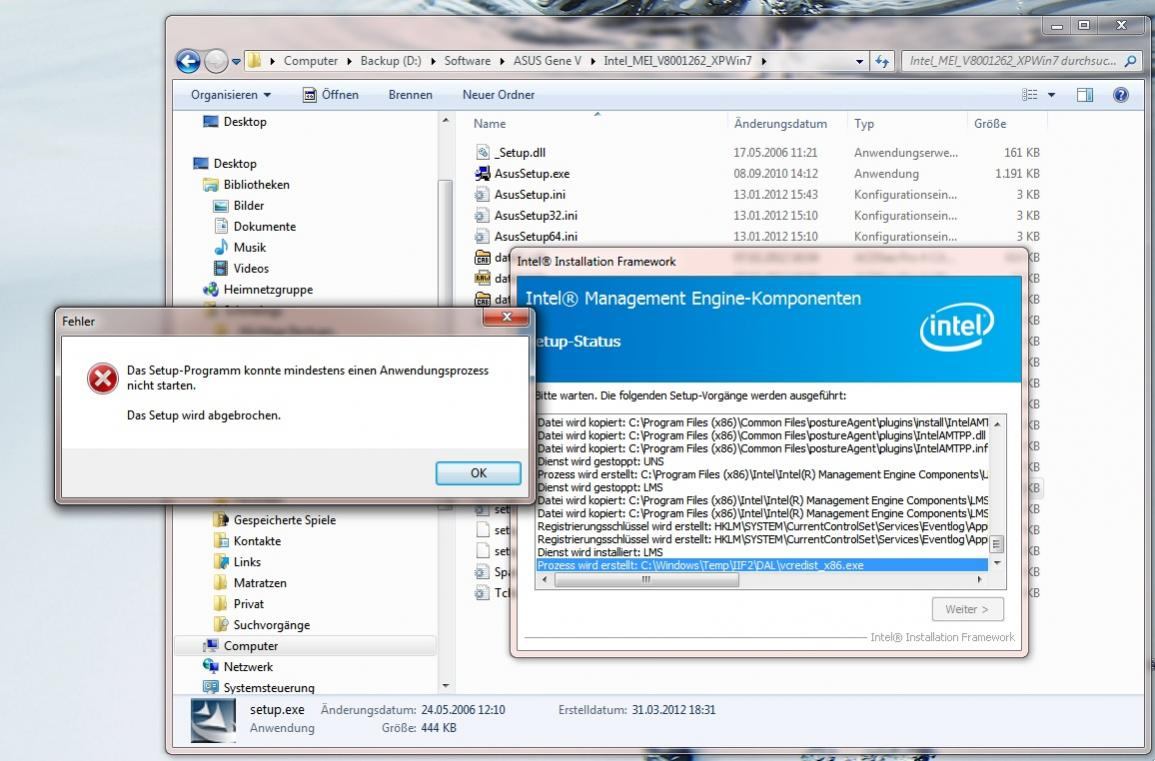Create a folder with Neuer Ordner

tap(499, 95)
